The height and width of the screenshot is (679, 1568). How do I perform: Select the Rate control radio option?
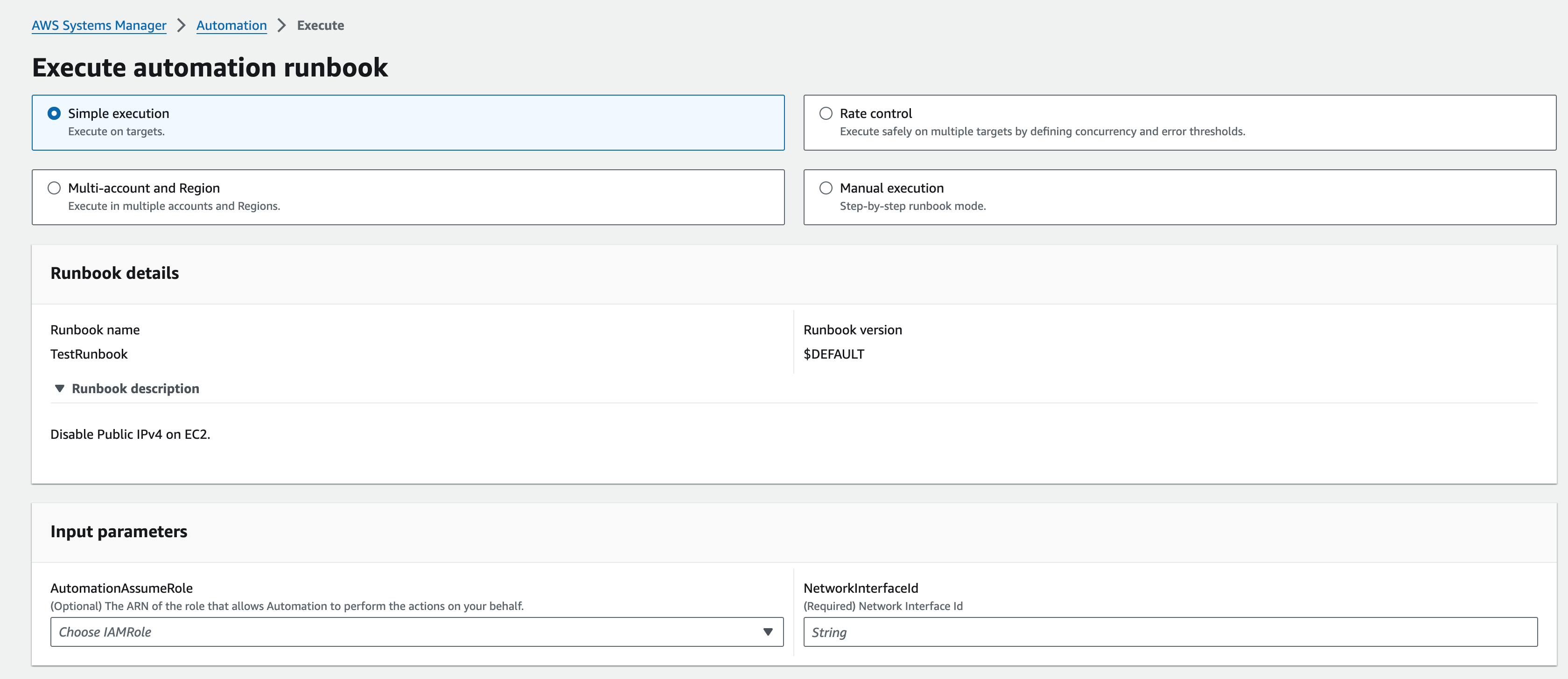click(x=826, y=114)
